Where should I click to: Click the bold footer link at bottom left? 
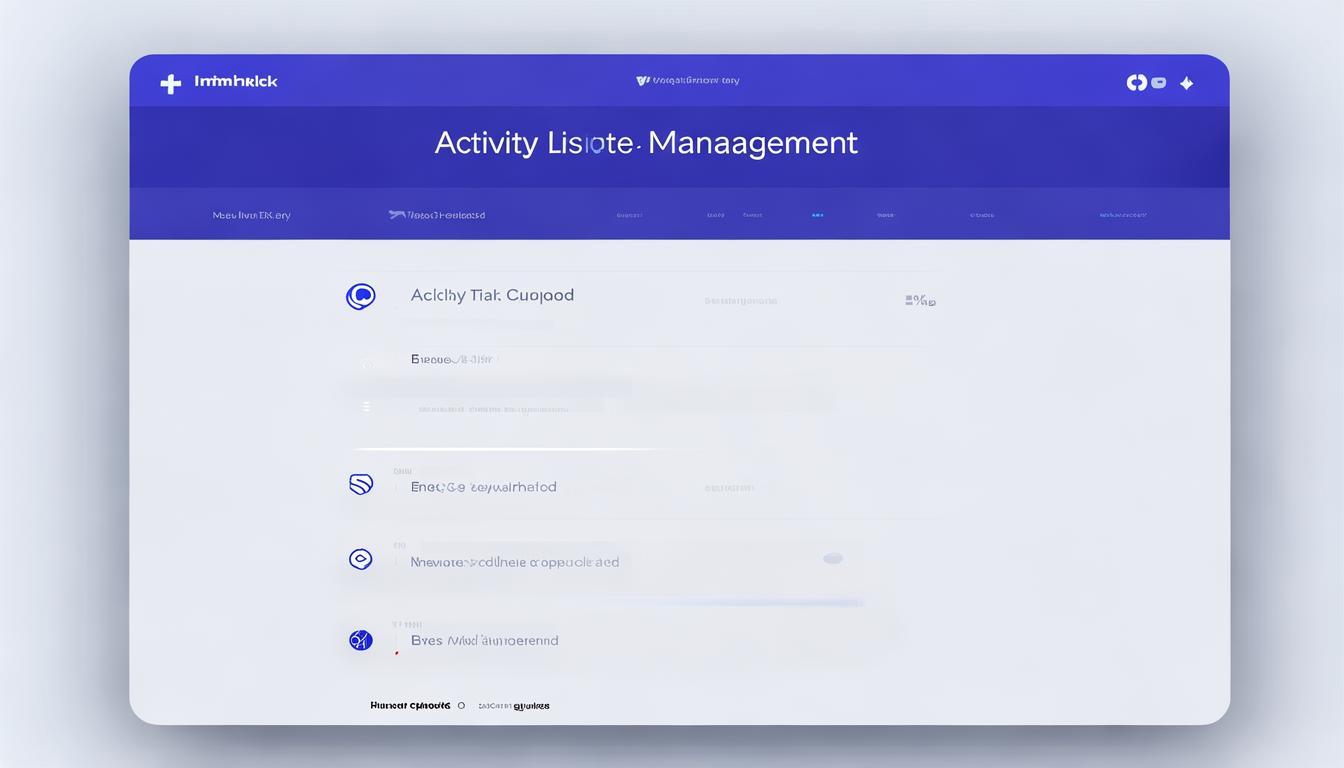410,706
